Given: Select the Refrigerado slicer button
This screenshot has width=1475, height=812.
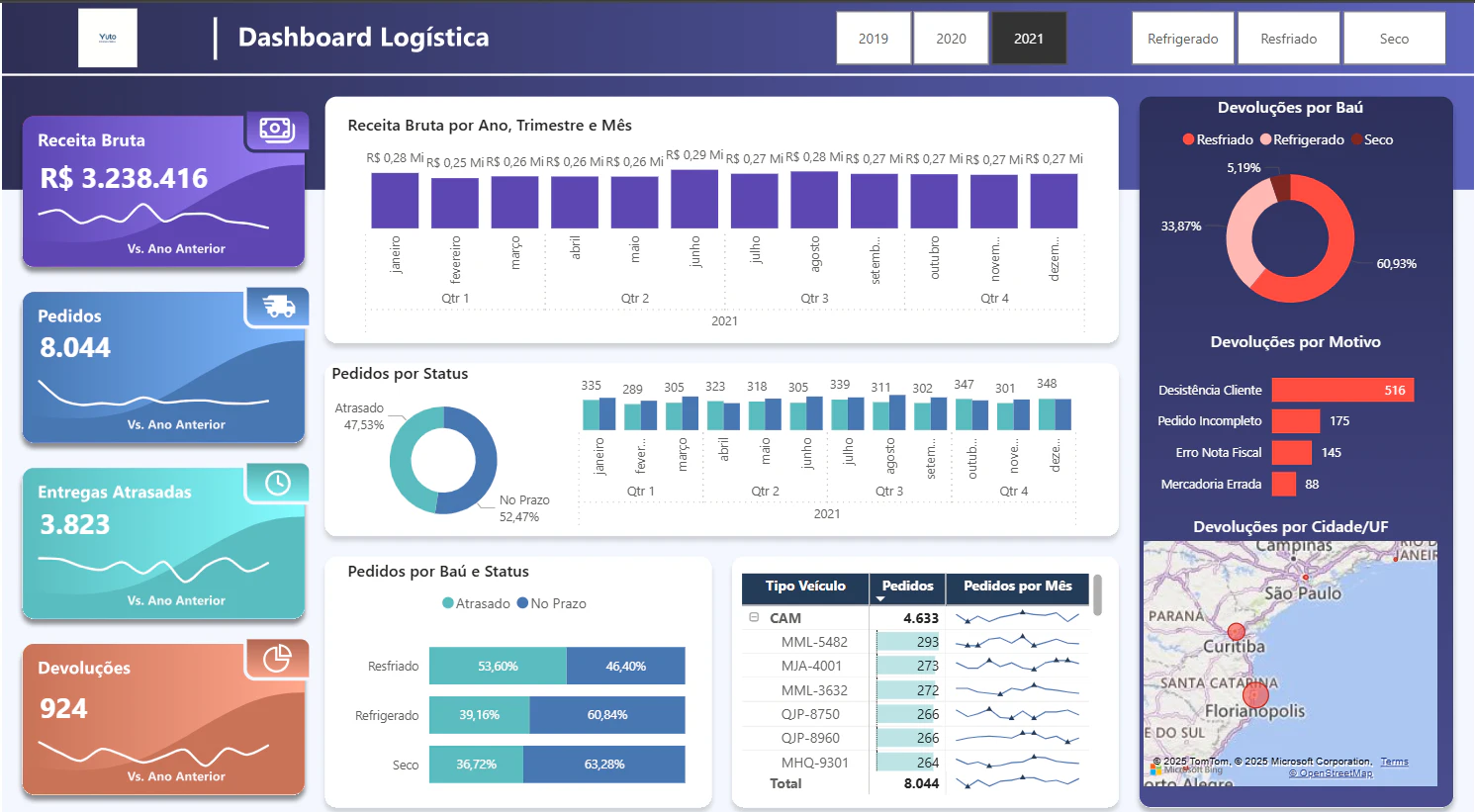Looking at the screenshot, I should (1183, 39).
